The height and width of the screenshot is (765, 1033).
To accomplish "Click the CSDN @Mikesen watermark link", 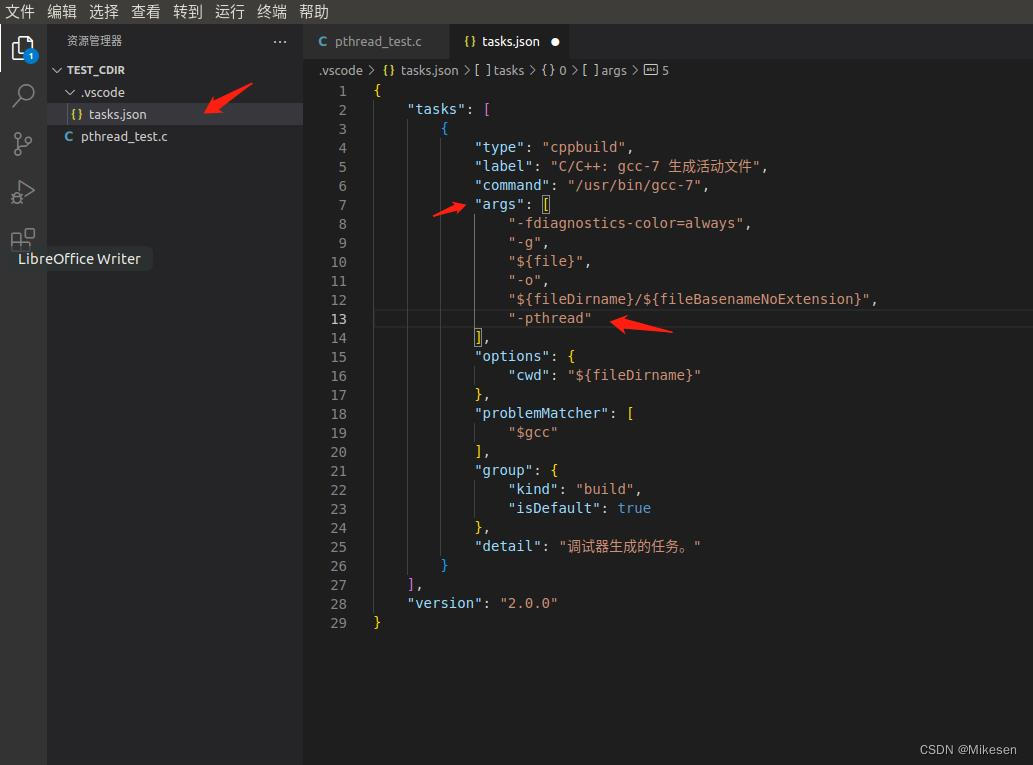I will [967, 749].
